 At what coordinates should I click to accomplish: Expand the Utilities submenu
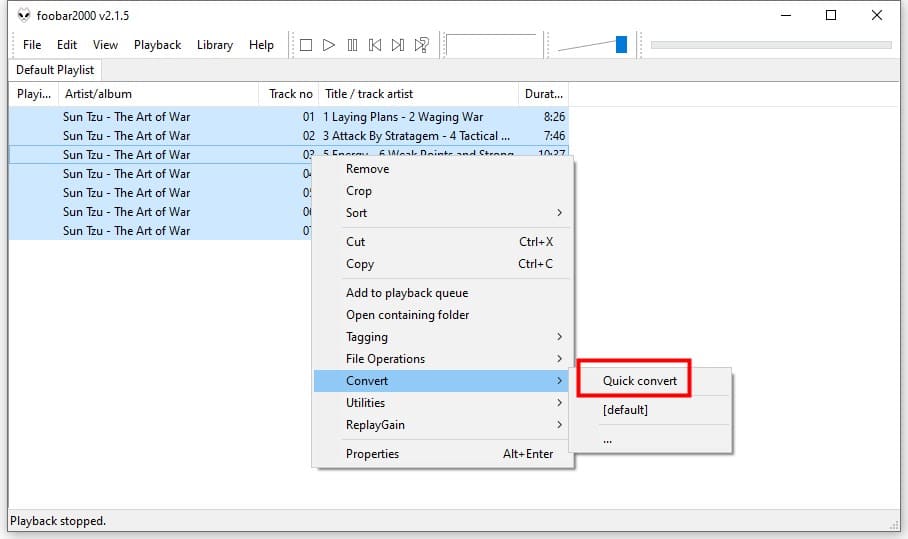443,403
